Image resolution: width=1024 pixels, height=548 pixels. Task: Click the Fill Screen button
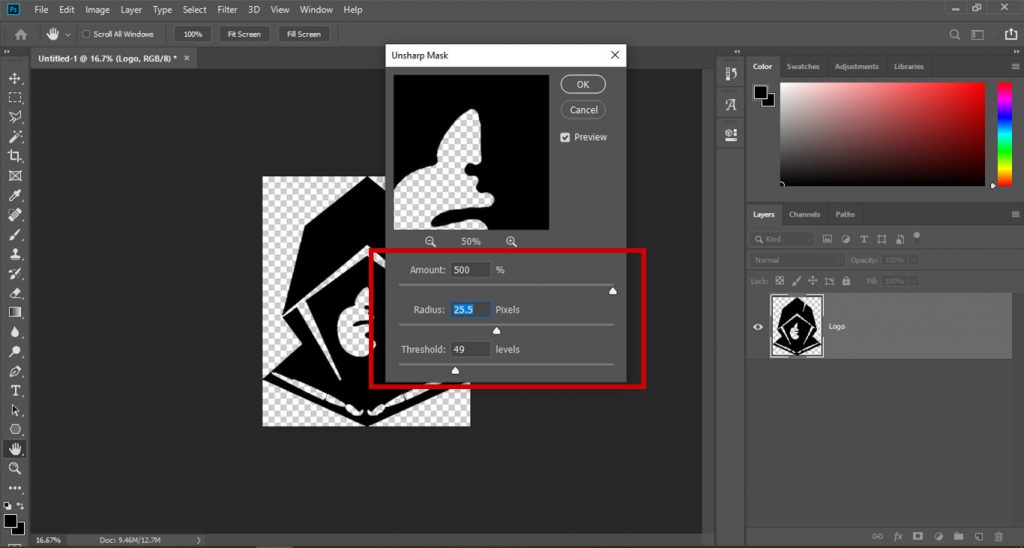point(304,34)
